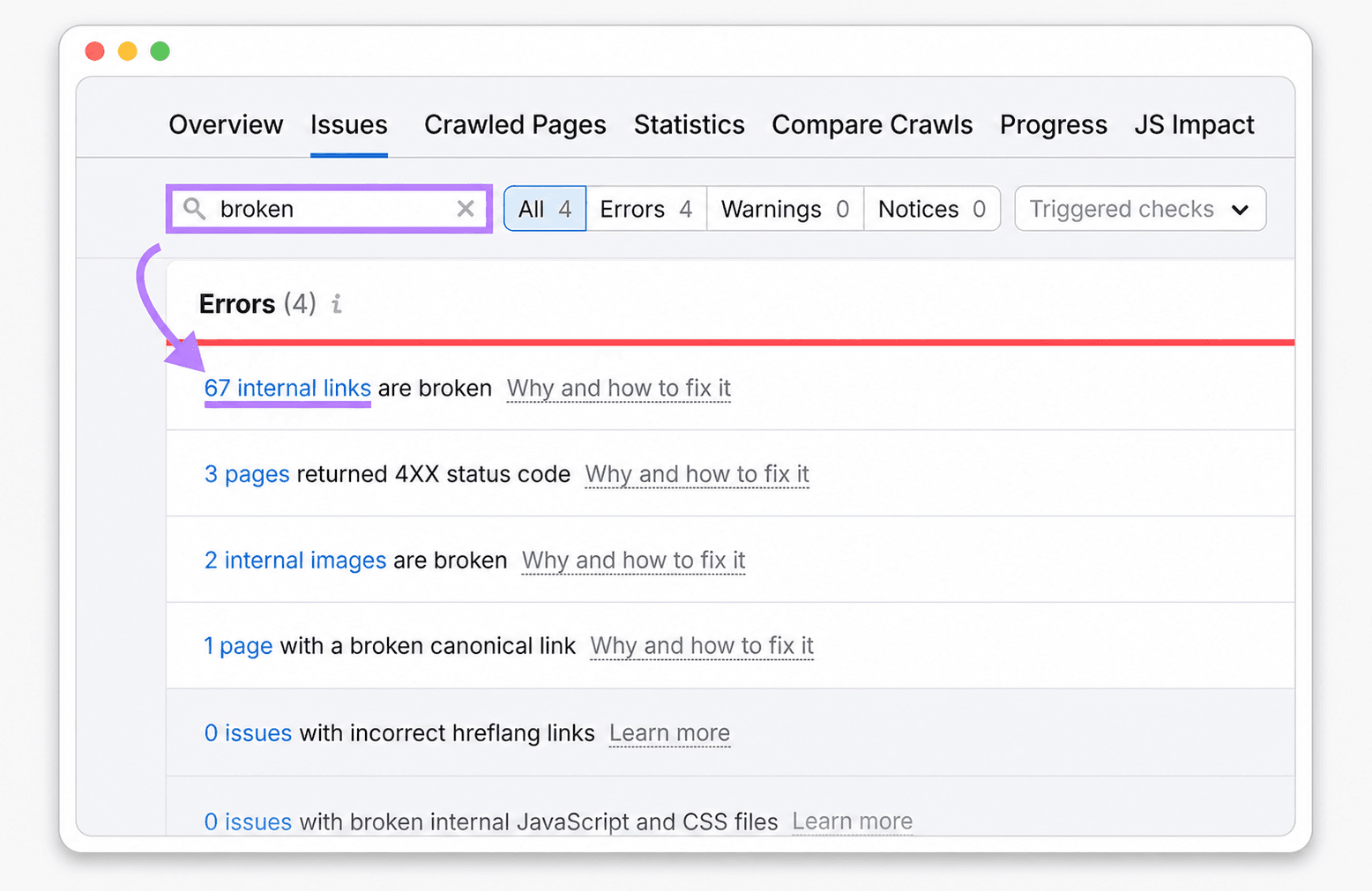This screenshot has height=891, width=1372.
Task: Click the Errors (4) section heading
Action: [x=257, y=304]
